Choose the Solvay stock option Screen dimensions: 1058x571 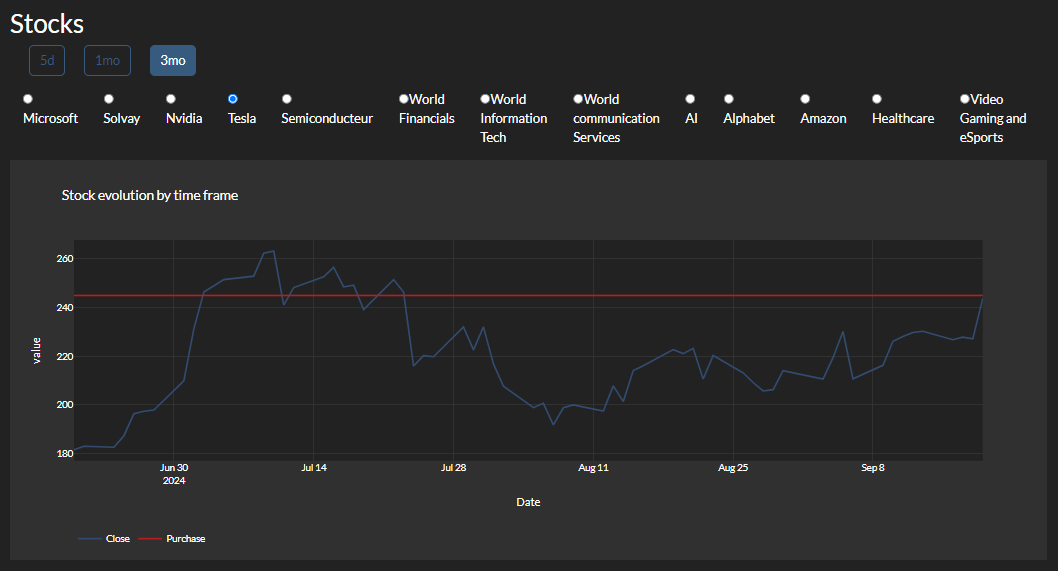tap(109, 99)
